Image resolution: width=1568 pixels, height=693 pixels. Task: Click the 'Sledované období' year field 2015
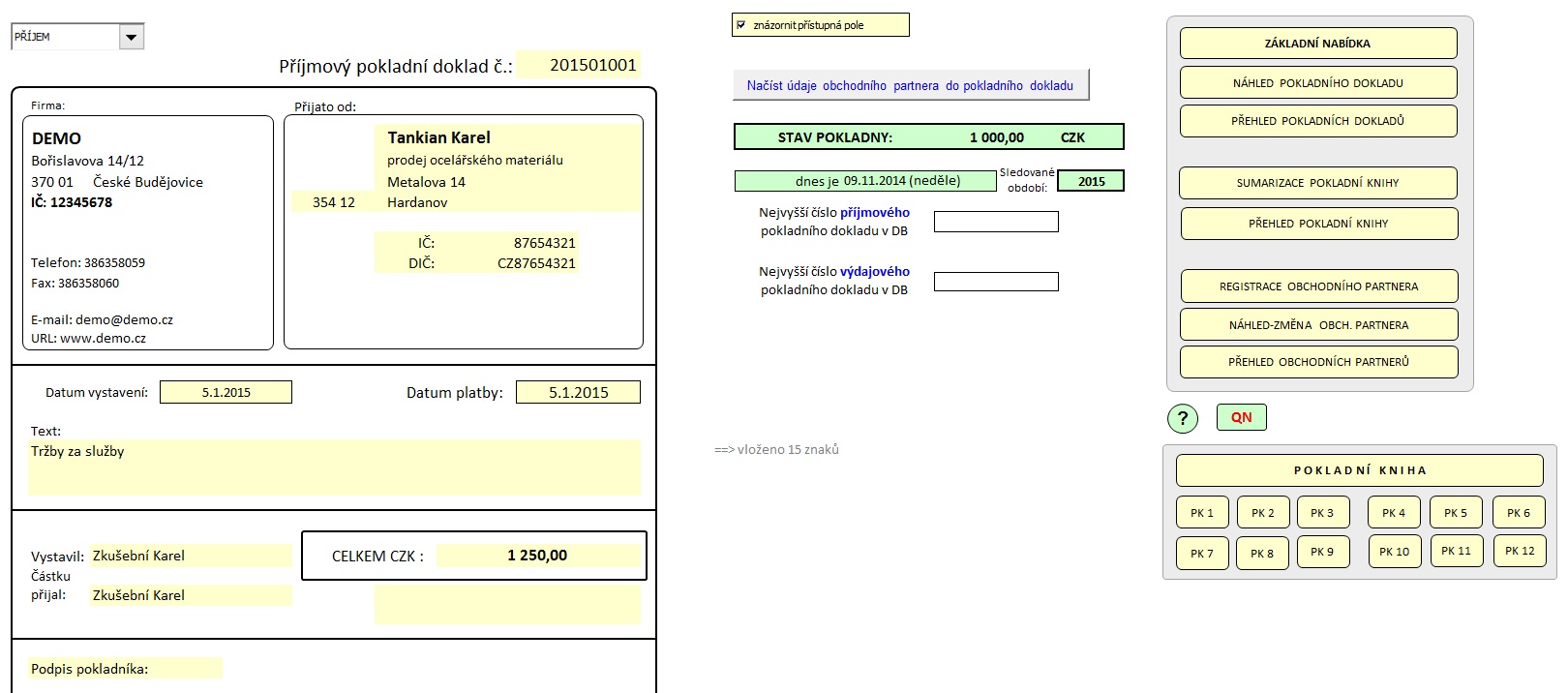pyautogui.click(x=1091, y=181)
